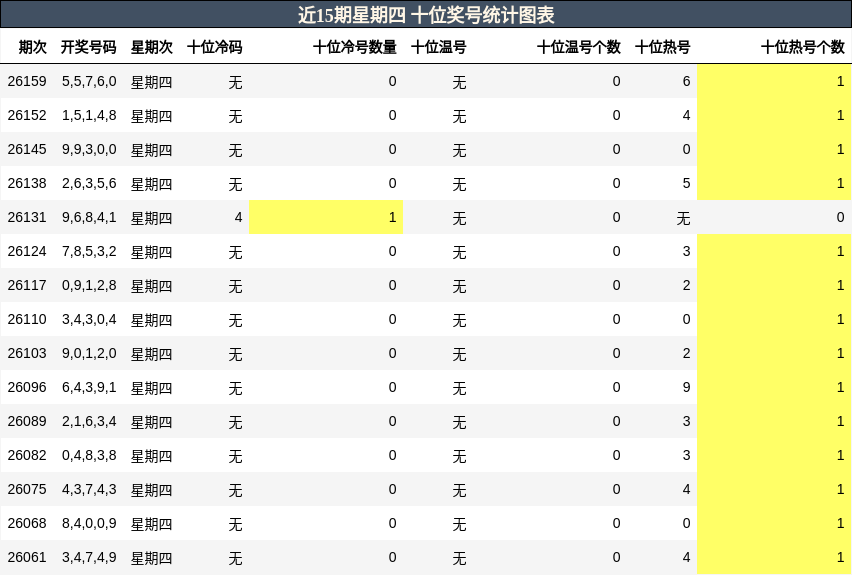Click period number 26103

27,353
